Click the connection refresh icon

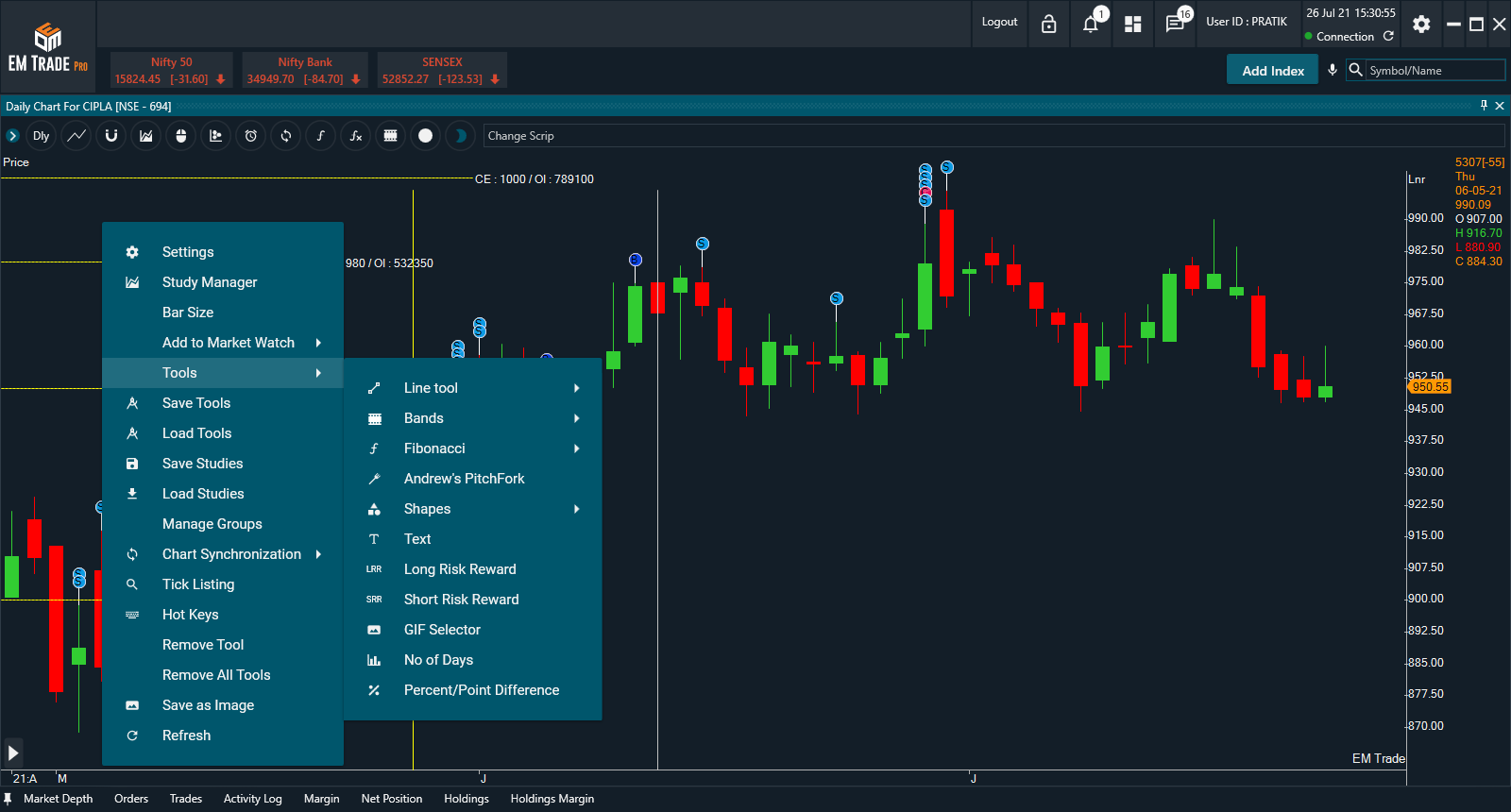(x=1388, y=36)
